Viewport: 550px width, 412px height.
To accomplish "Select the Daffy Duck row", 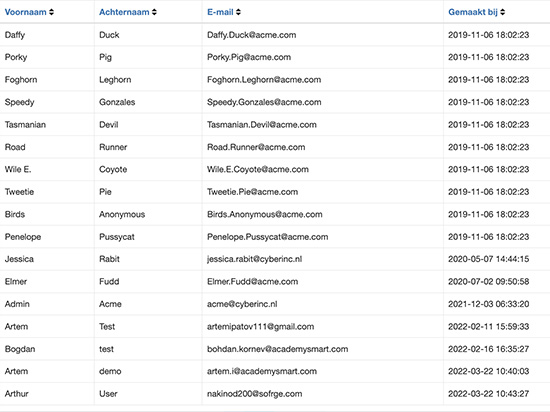I will pyautogui.click(x=275, y=35).
